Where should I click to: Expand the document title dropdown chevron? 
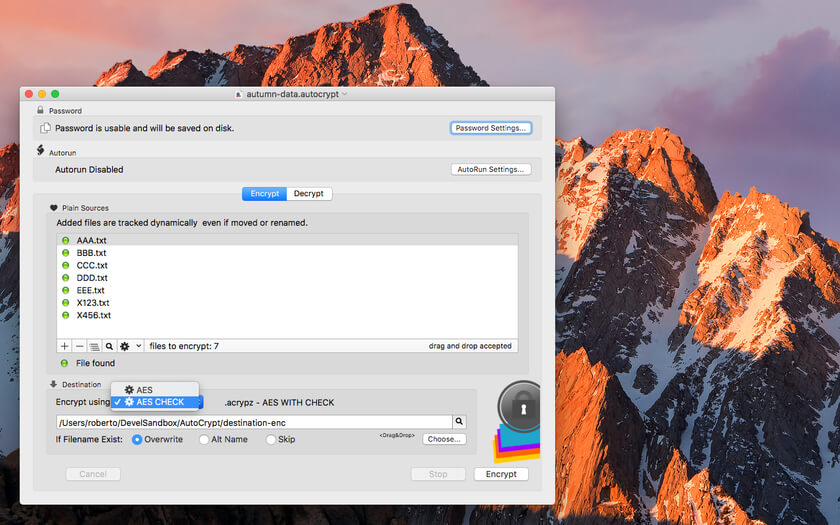point(345,94)
